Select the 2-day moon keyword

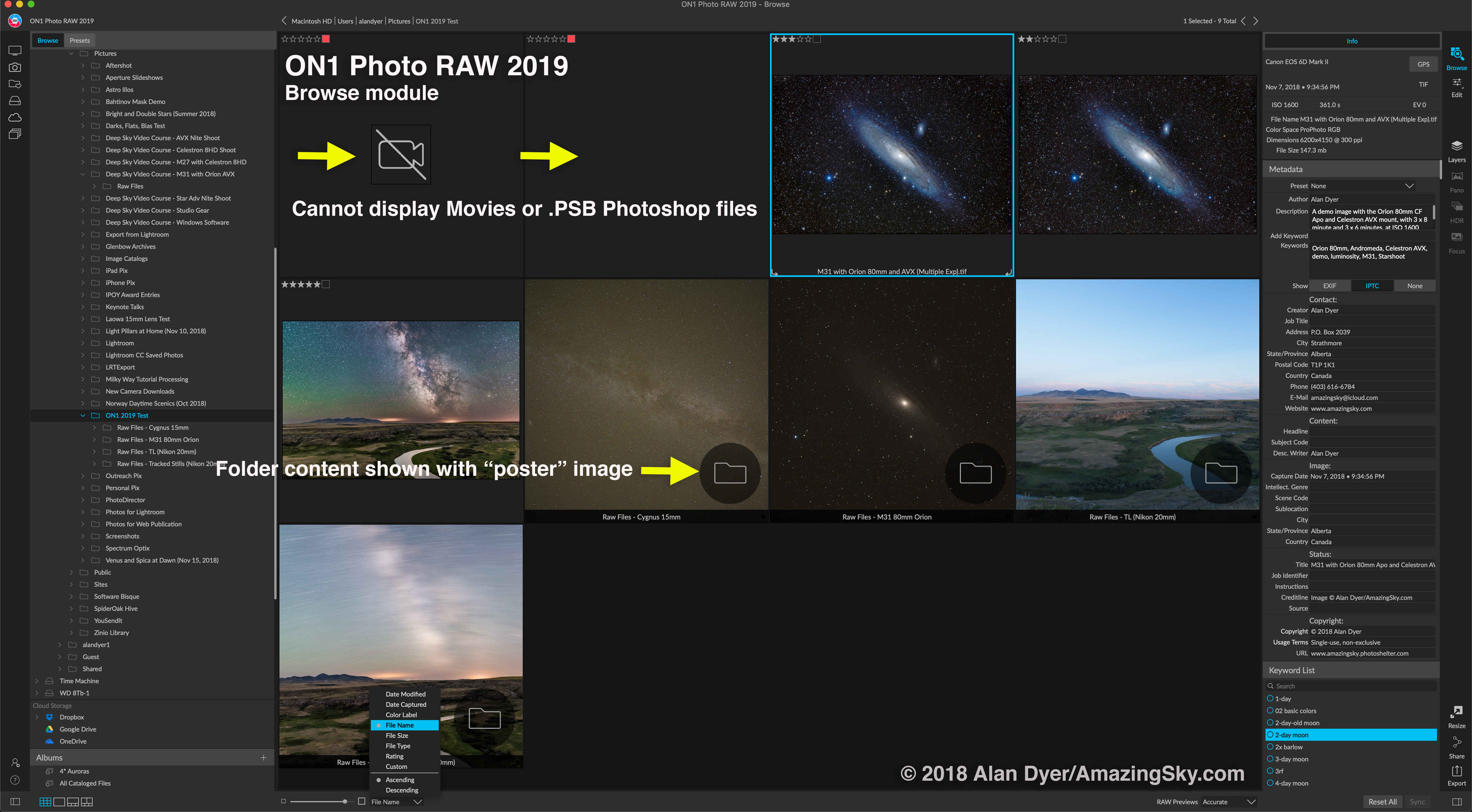[x=1291, y=735]
